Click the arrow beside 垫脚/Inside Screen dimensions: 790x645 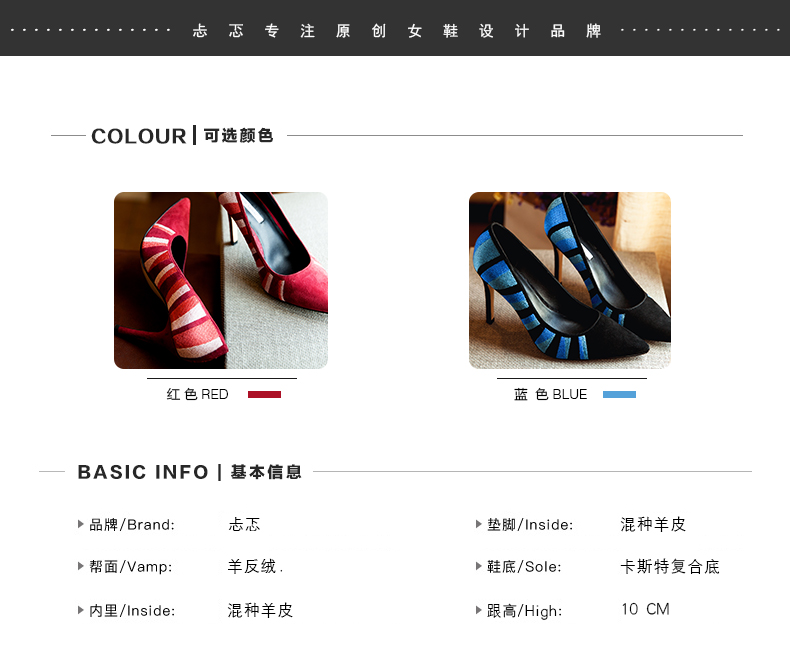point(479,524)
